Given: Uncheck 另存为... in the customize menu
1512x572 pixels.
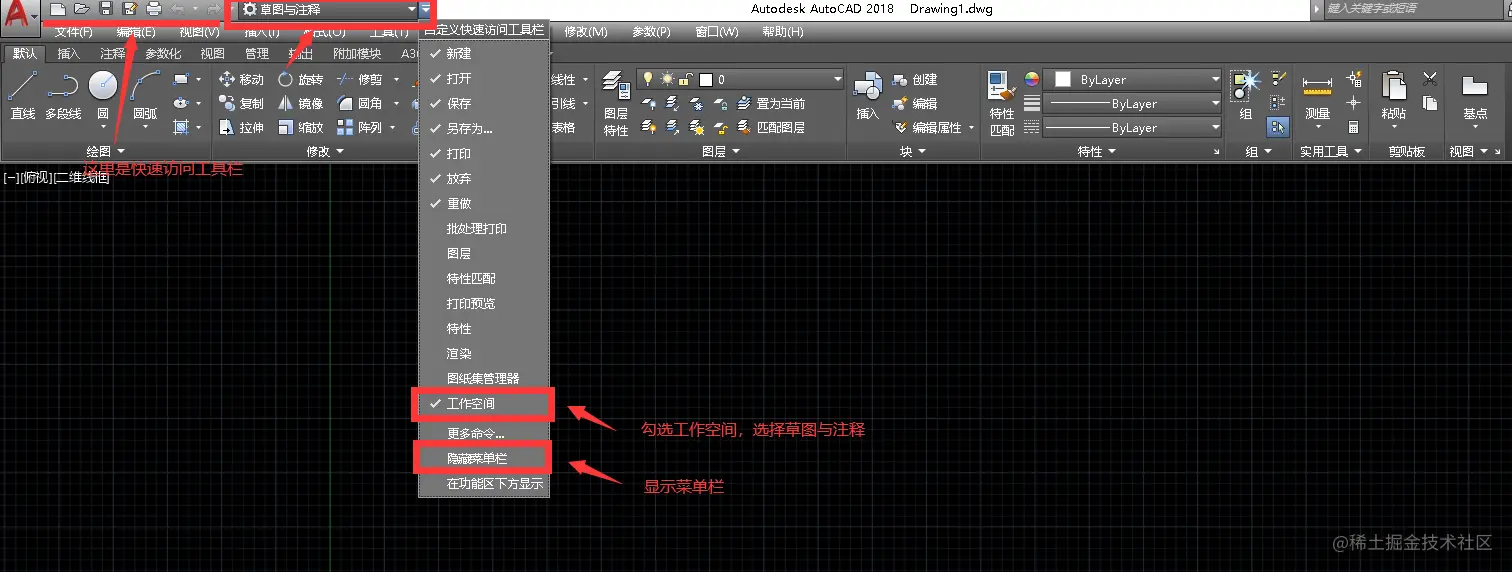Looking at the screenshot, I should click(484, 128).
